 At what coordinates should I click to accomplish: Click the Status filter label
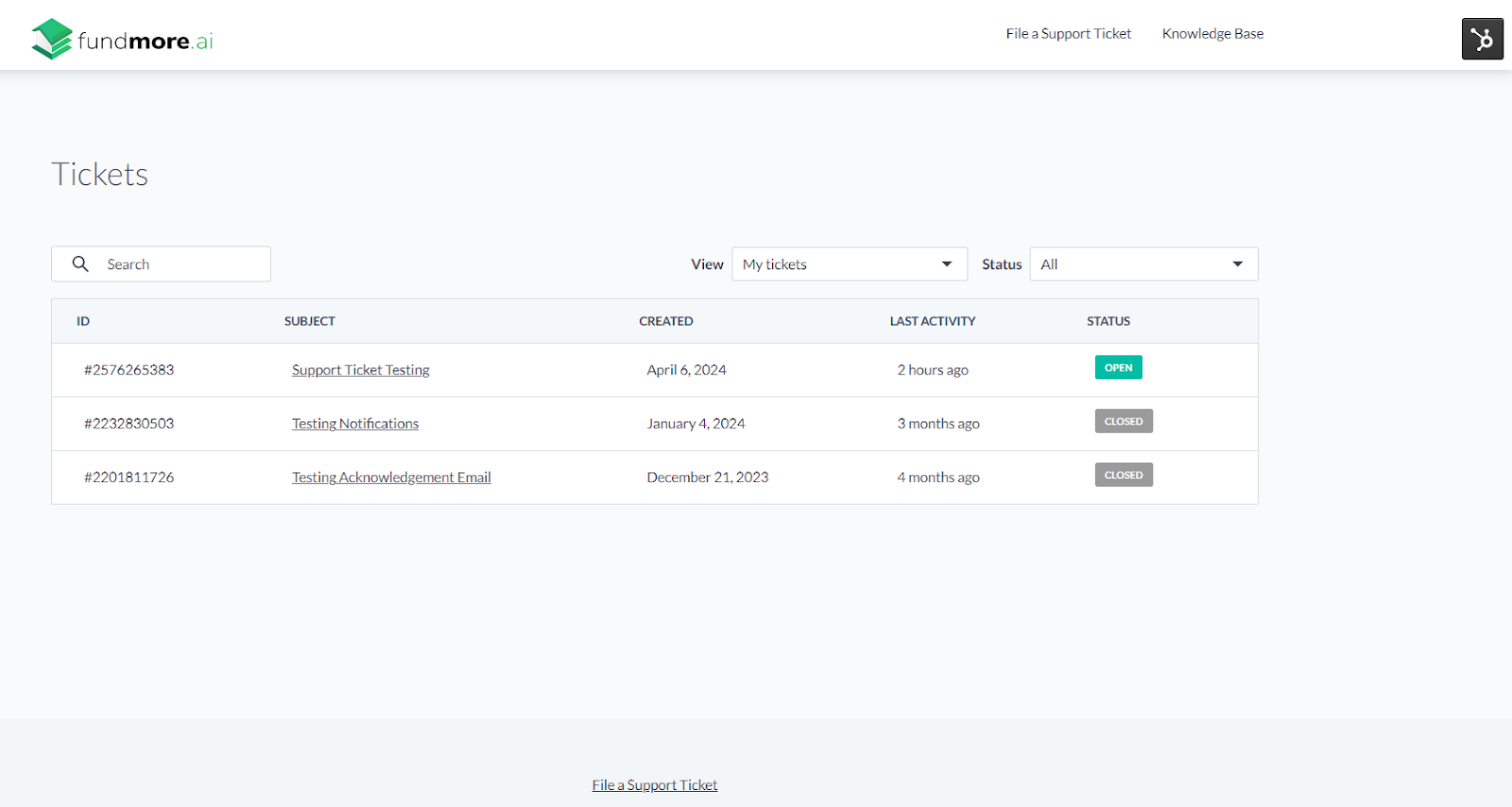[x=1002, y=265]
